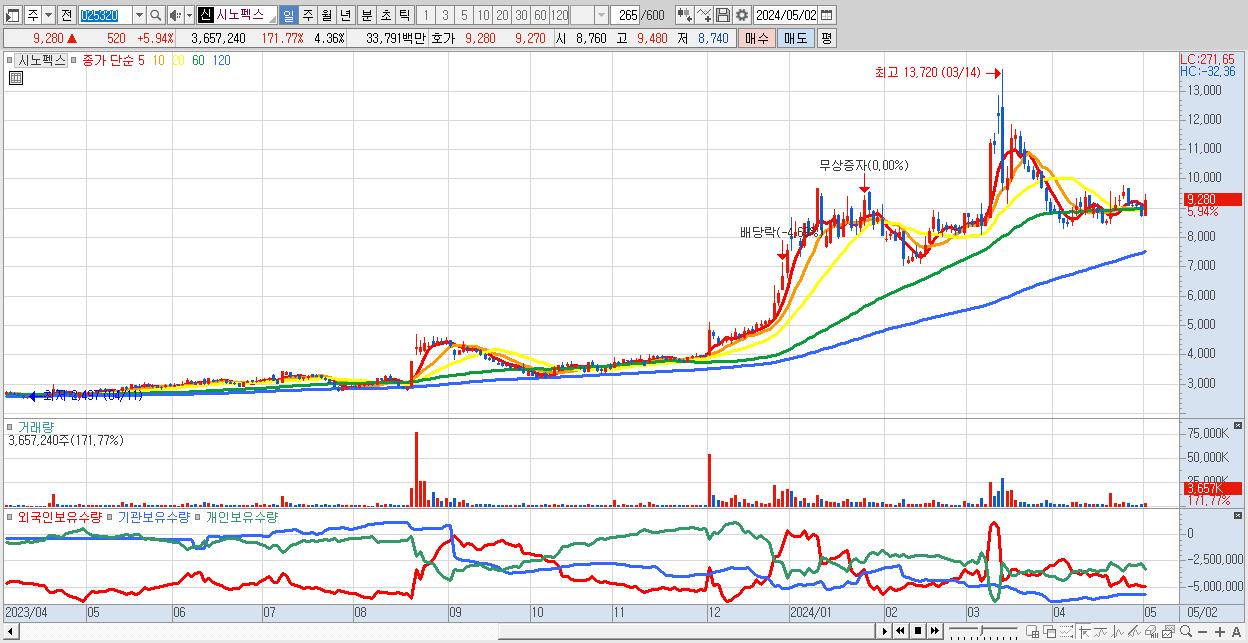Toggle the 전 button next to stock code
The height and width of the screenshot is (643, 1248).
(x=66, y=15)
